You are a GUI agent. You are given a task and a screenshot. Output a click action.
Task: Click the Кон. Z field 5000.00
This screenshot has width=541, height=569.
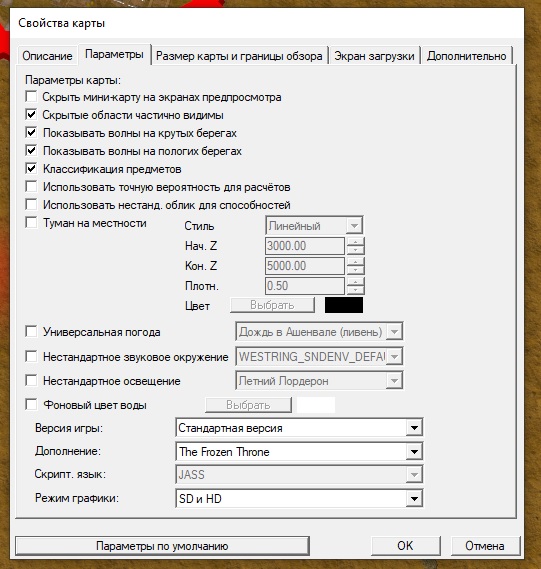(x=305, y=266)
